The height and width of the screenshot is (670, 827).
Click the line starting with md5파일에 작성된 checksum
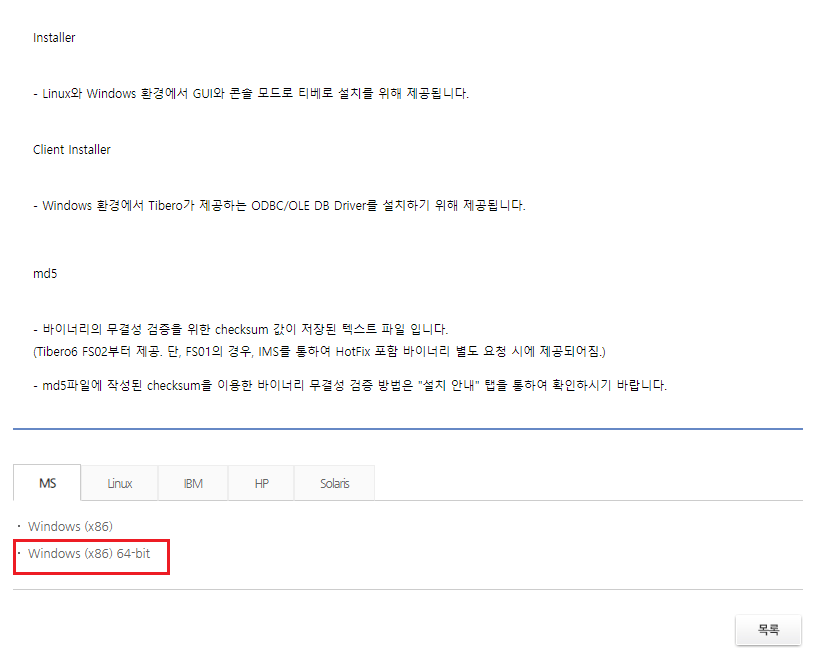tap(350, 385)
